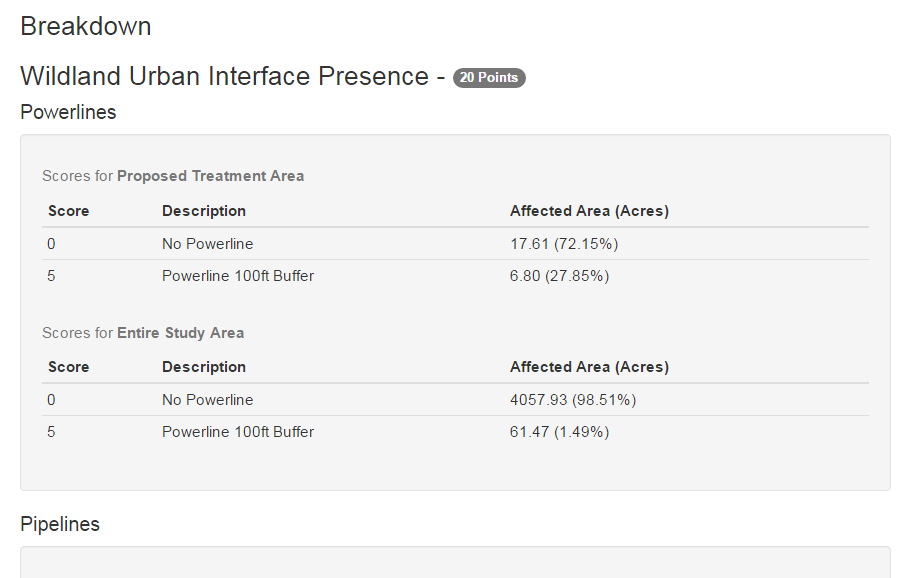905x578 pixels.
Task: Click Powerline 100ft Buffer in Entire Study table
Action: point(238,432)
